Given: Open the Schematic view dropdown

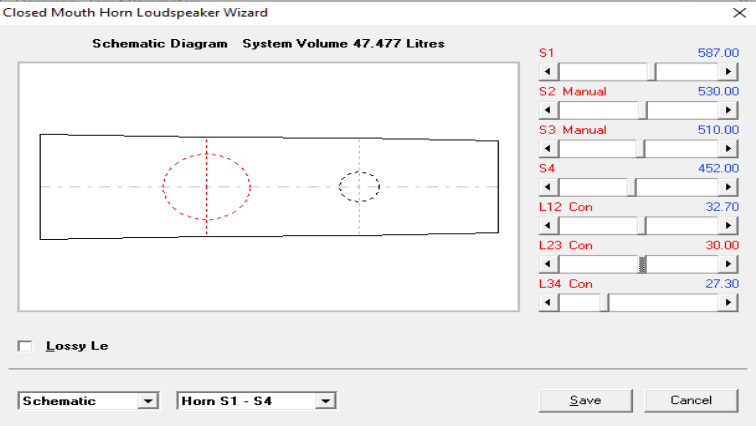Looking at the screenshot, I should click(x=149, y=401).
